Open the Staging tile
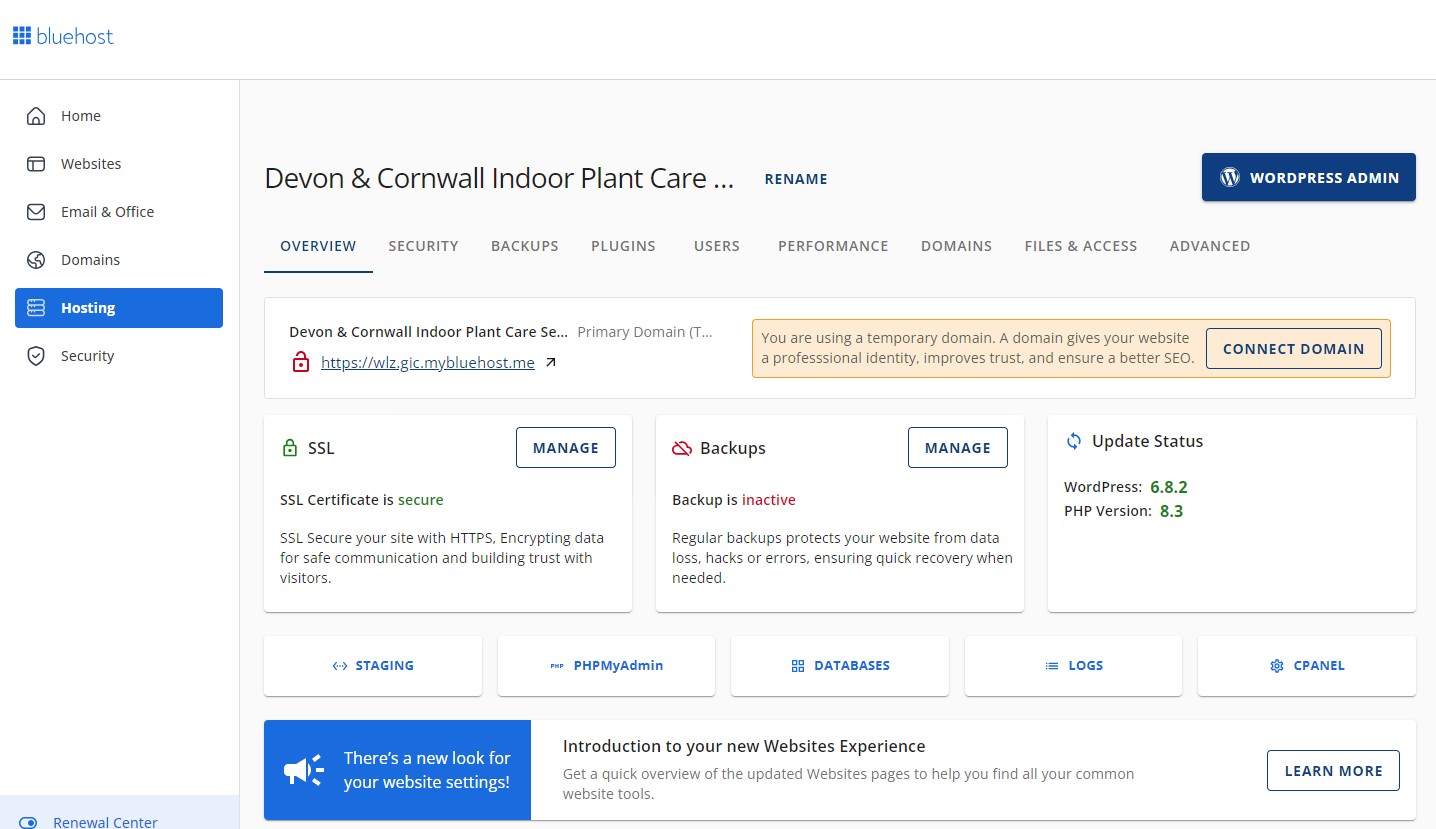 coord(373,666)
